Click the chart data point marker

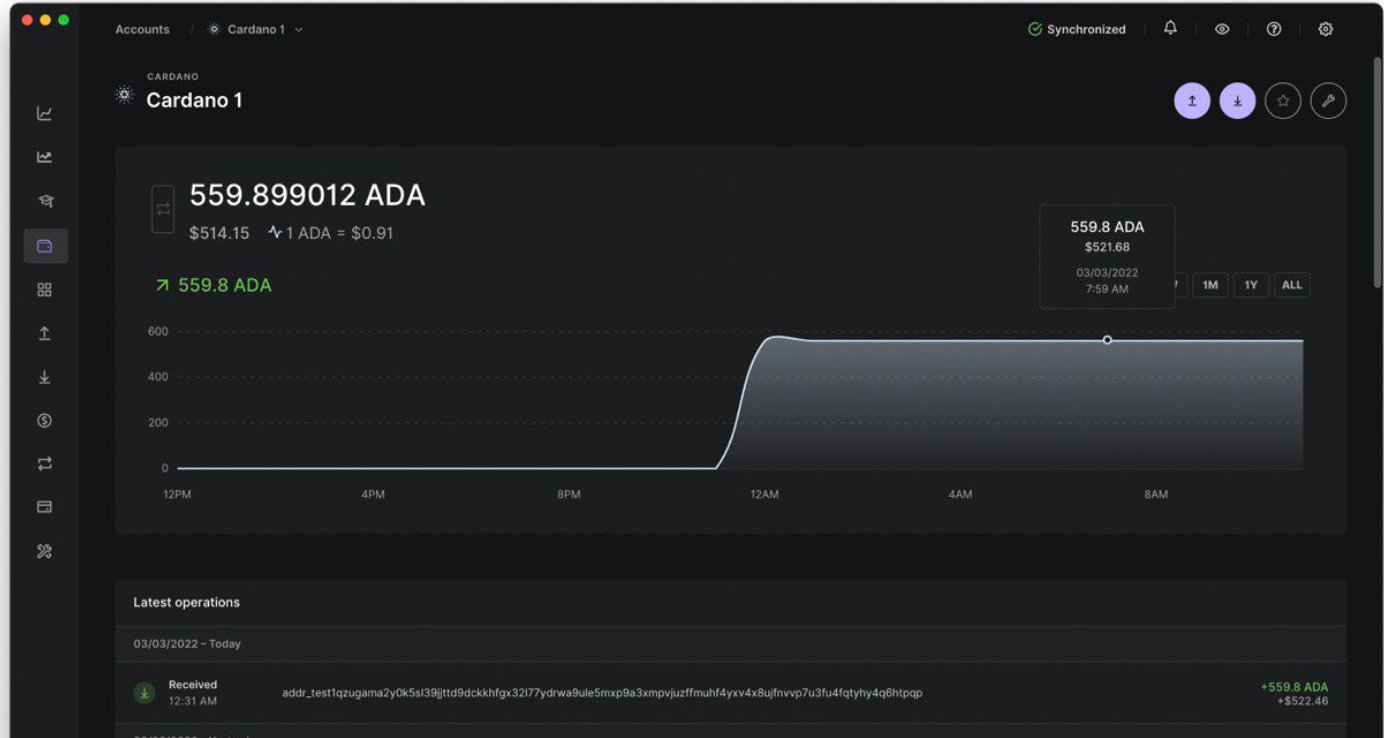(1107, 340)
